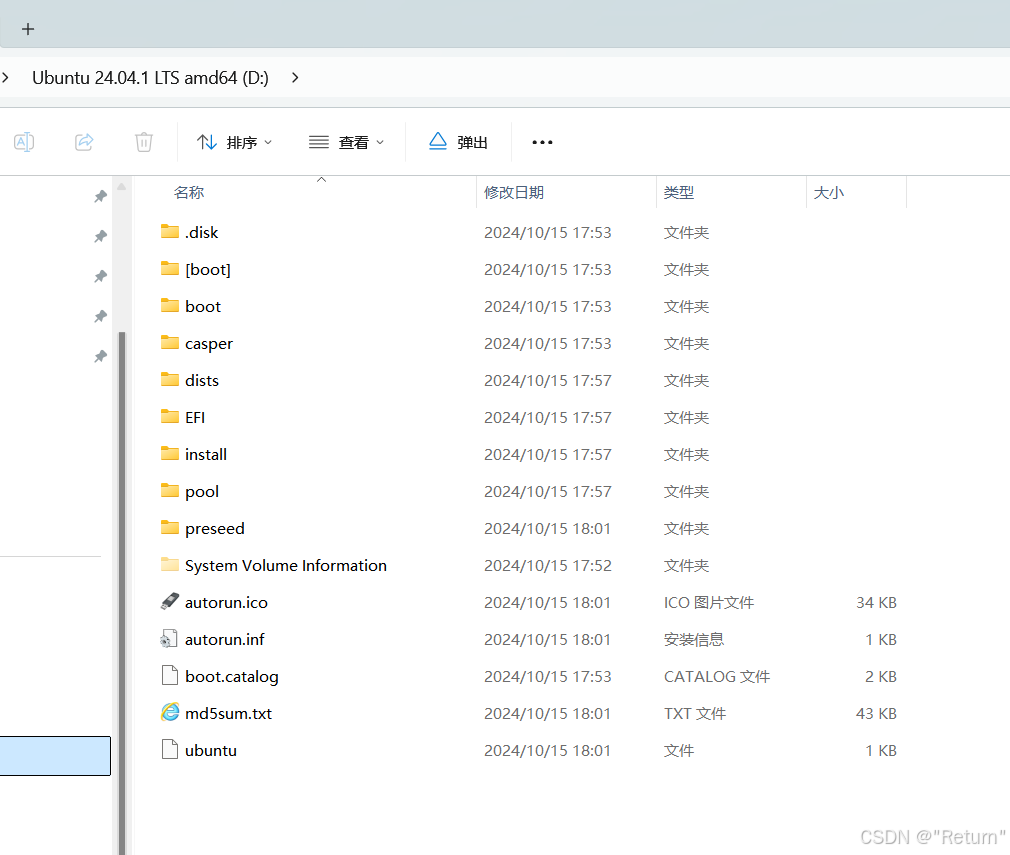This screenshot has width=1010, height=855.
Task: Click the delete trash can icon
Action: pyautogui.click(x=144, y=142)
